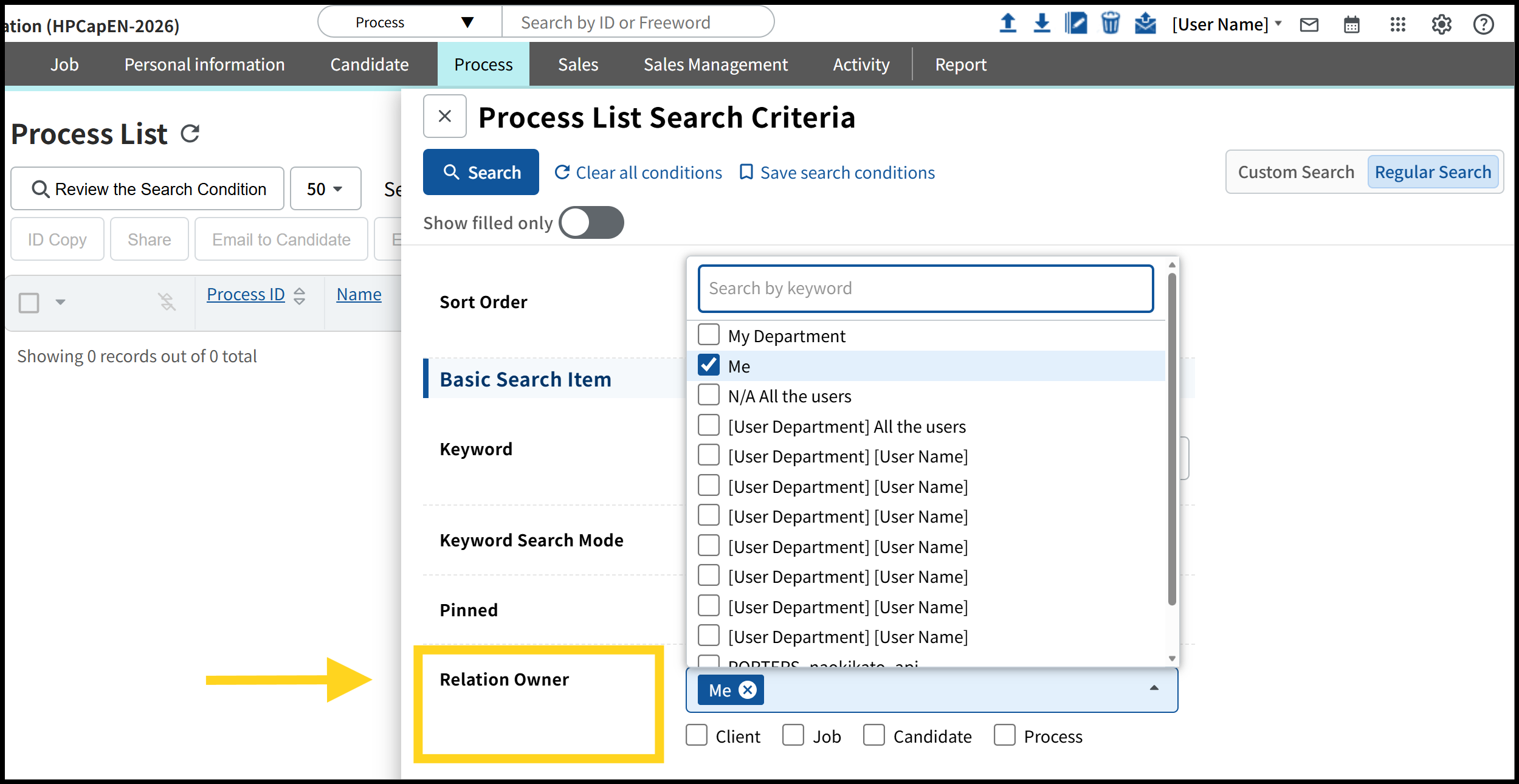Uncheck the Me option in dropdown list
Viewport: 1519px width, 784px height.
[x=709, y=365]
